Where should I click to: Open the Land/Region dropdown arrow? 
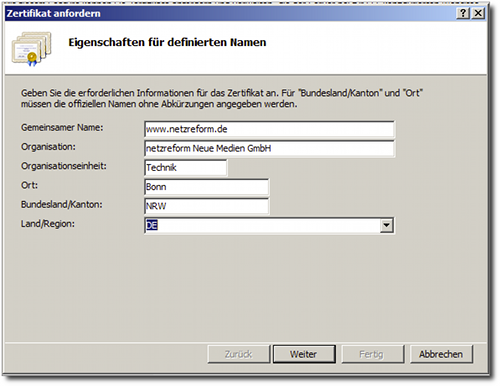point(386,226)
